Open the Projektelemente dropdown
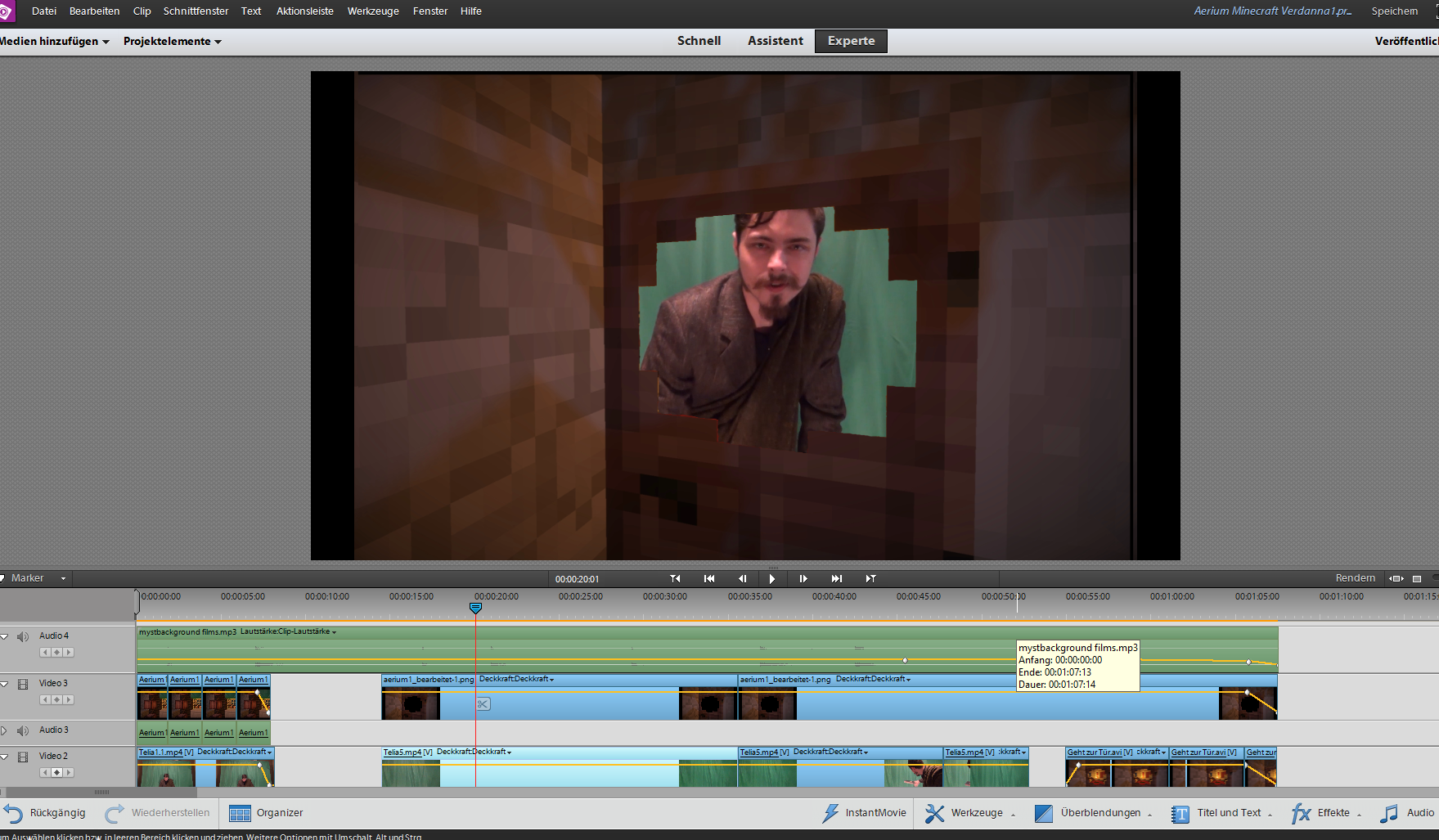 pyautogui.click(x=172, y=41)
